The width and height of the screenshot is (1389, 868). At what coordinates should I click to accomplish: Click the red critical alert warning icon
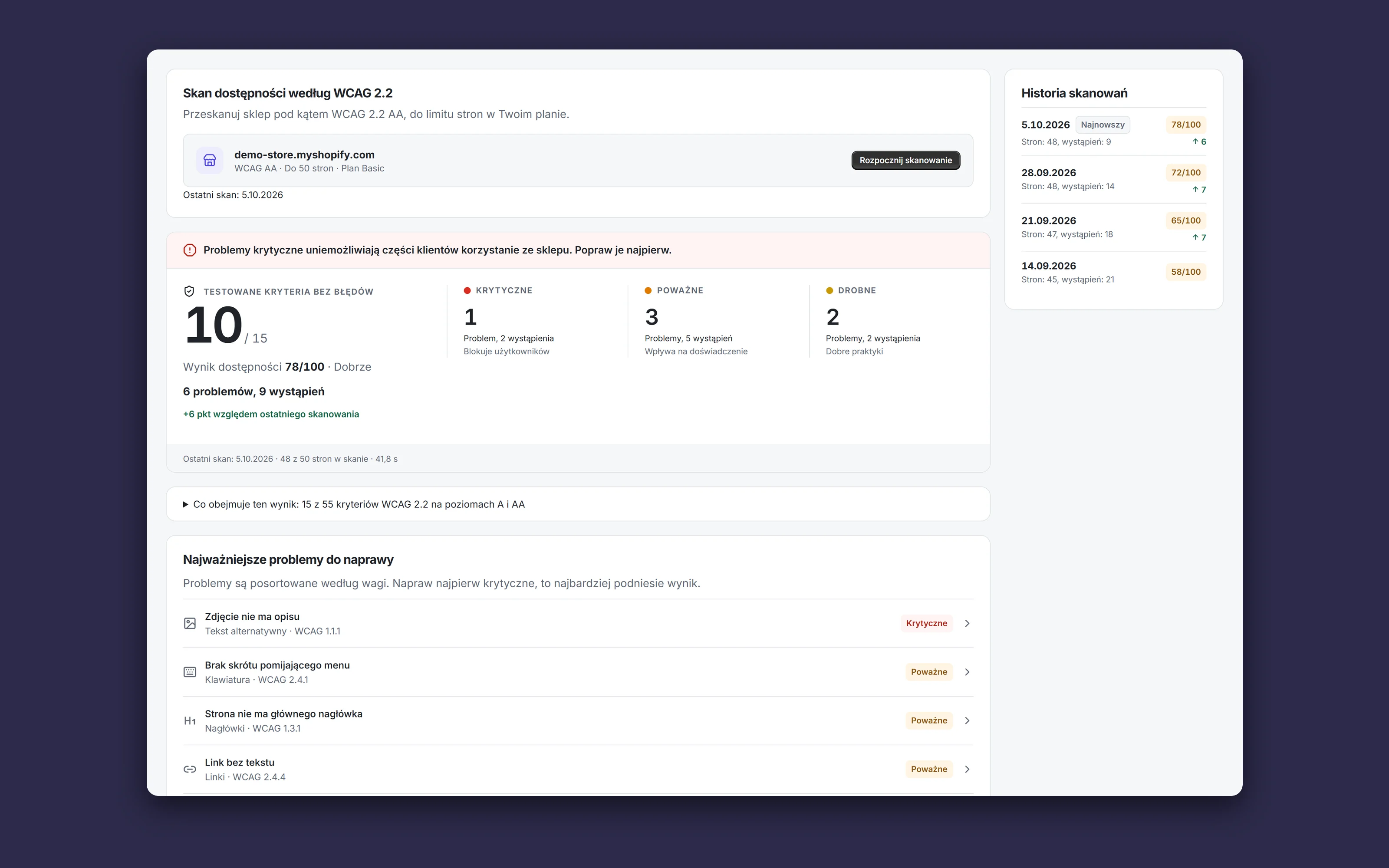coord(189,250)
